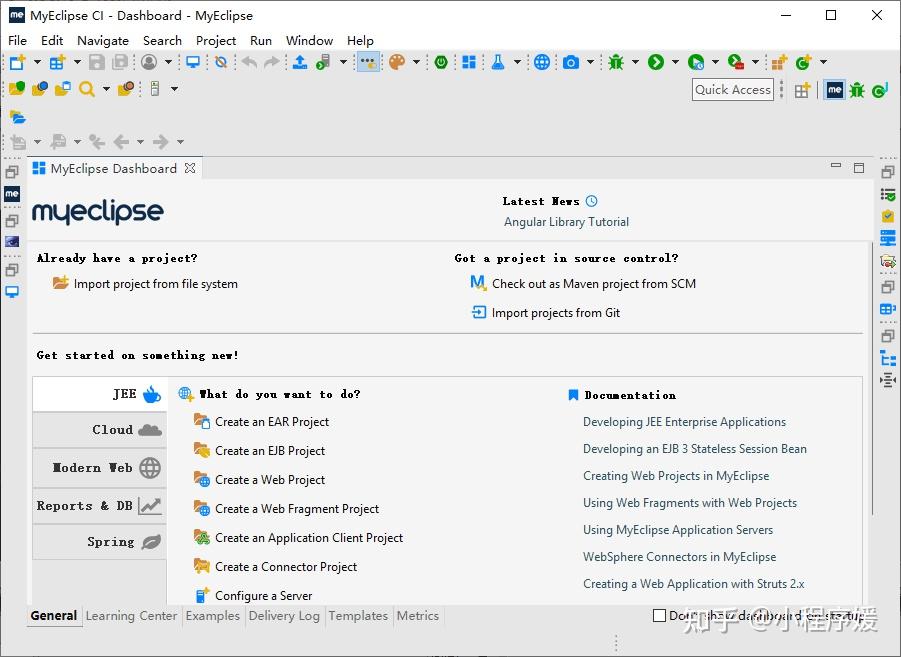
Task: Open the web browser globe toolbar icon
Action: point(542,62)
